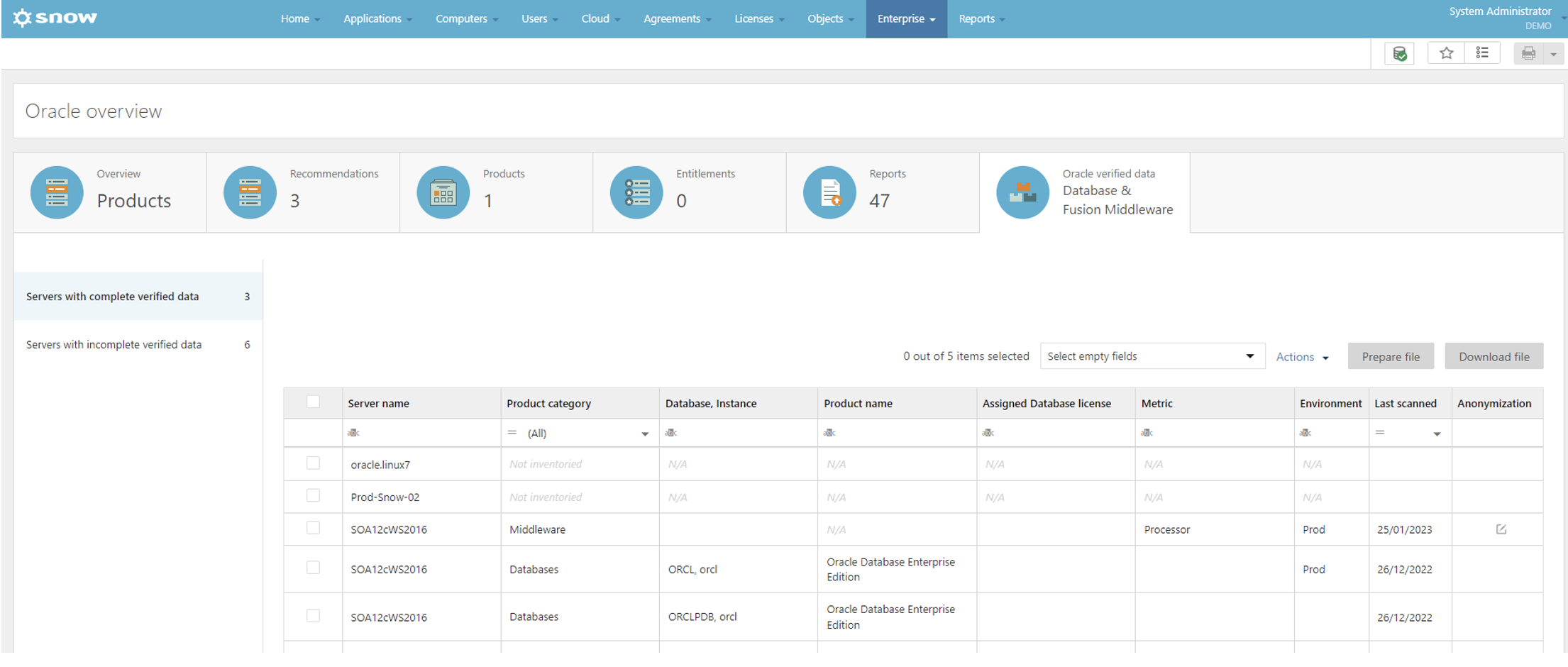The image size is (1568, 667).
Task: Open Product category (All) filter dropdown
Action: pos(644,434)
